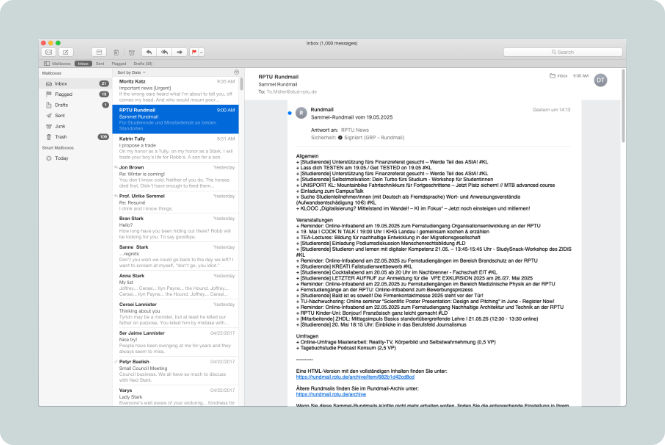This screenshot has width=665, height=445.
Task: Open the Sort by Date dropdown
Action: [130, 72]
